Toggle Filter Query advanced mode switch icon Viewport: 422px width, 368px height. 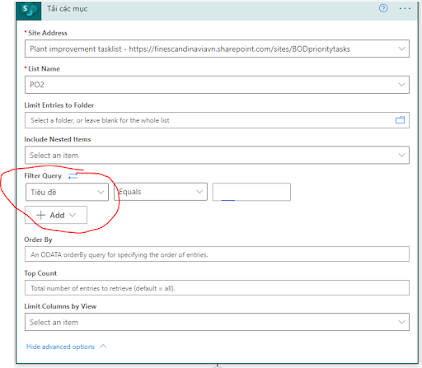pos(73,176)
